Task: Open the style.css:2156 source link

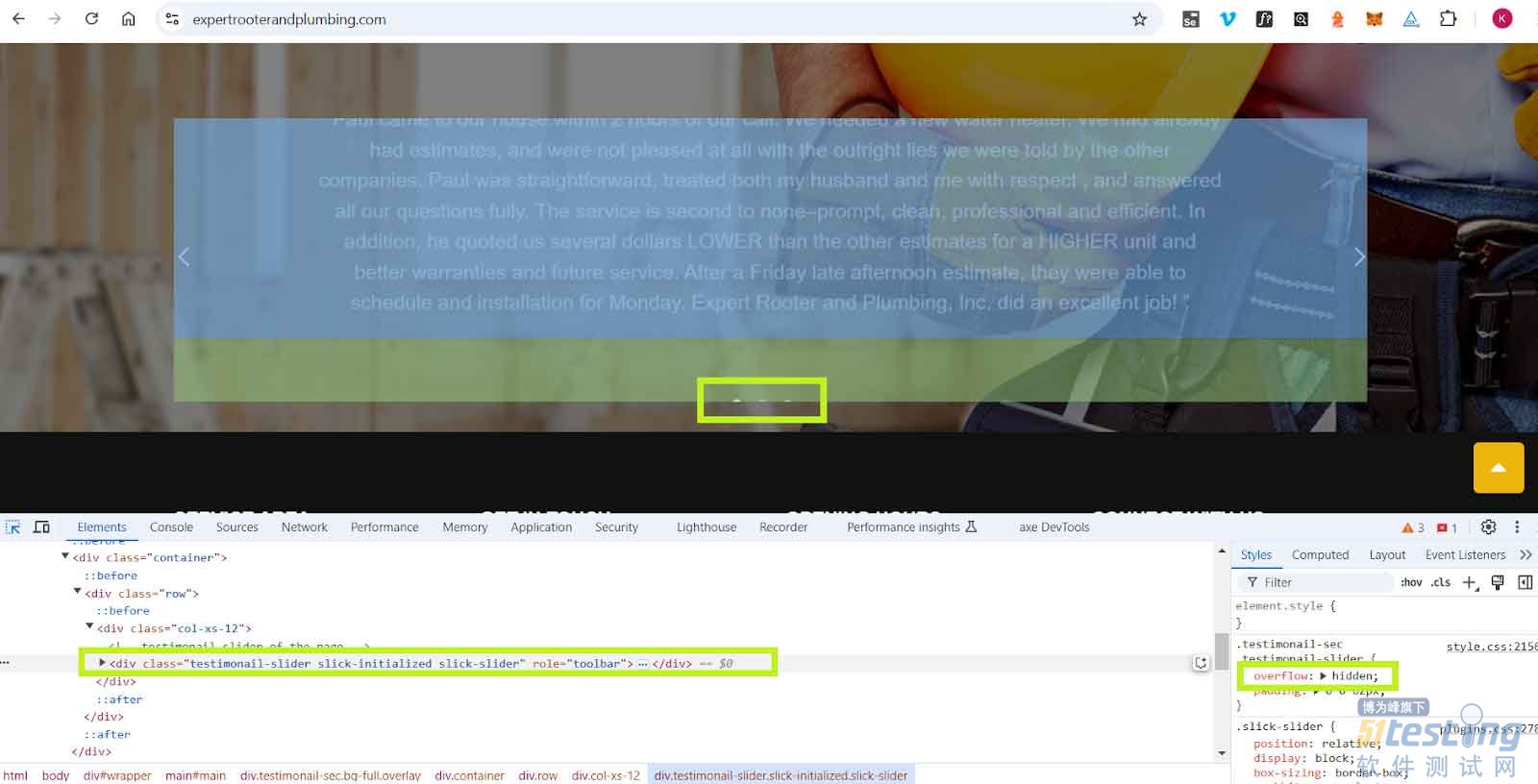Action: 1492,647
